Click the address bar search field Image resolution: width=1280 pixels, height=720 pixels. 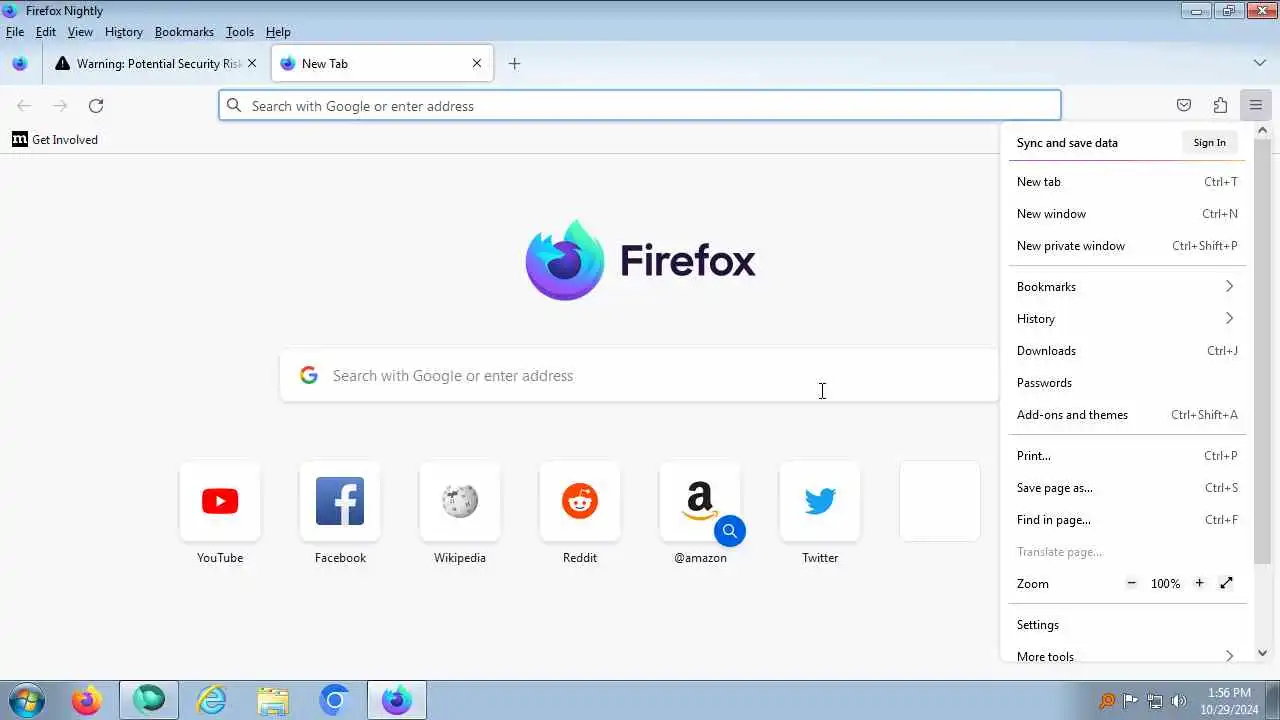(640, 105)
